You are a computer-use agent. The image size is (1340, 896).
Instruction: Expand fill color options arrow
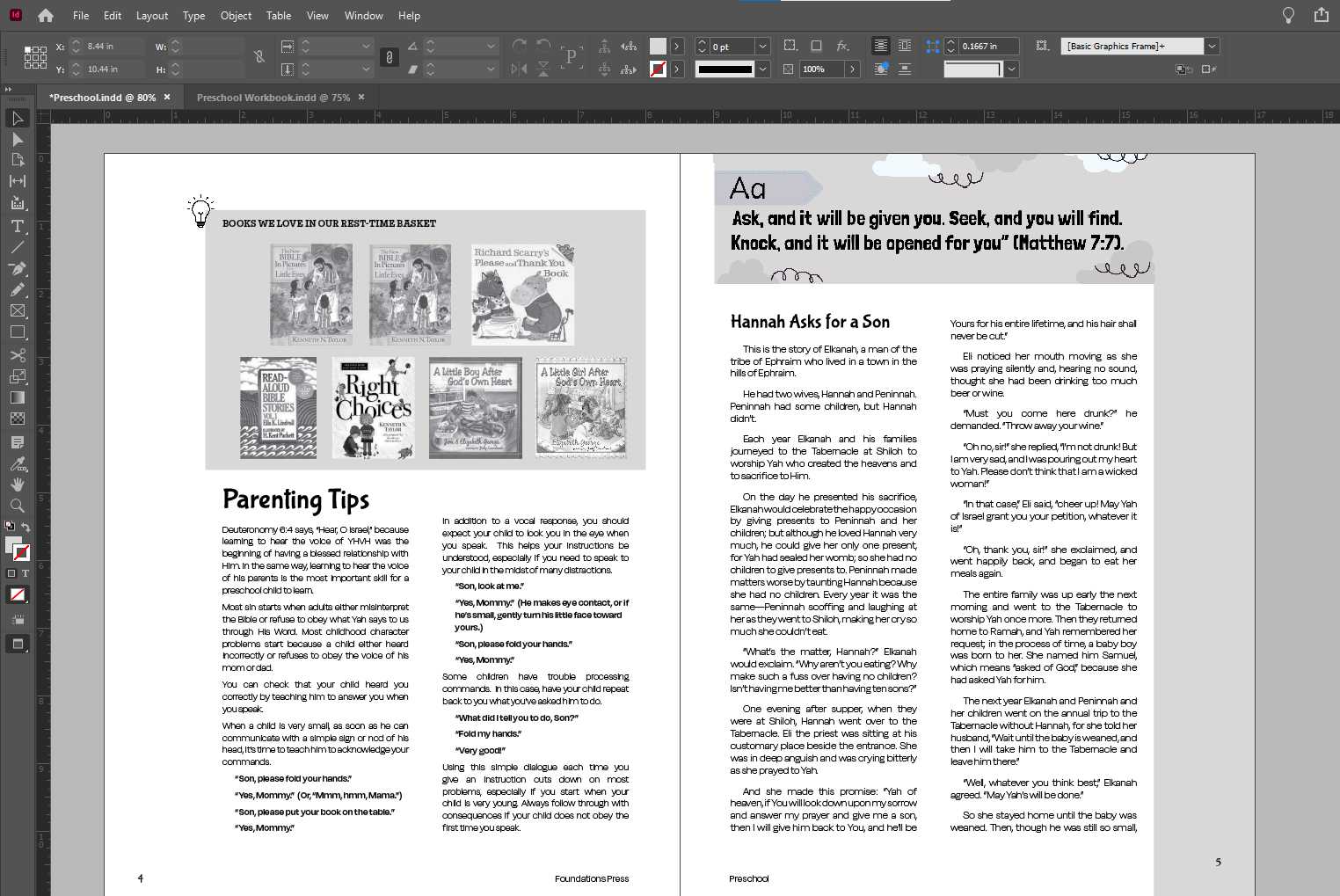coord(676,46)
